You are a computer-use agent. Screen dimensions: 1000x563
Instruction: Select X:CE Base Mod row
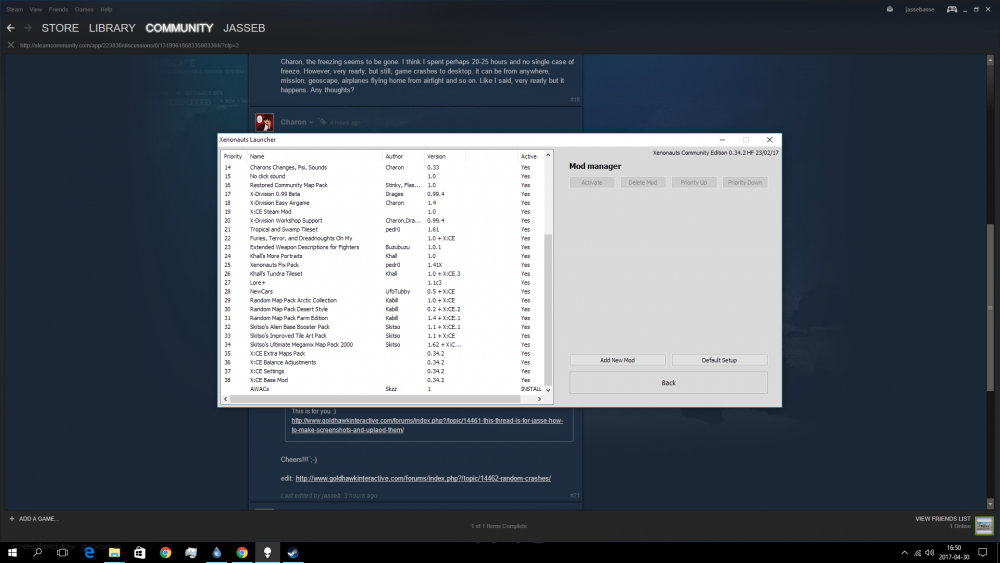click(x=381, y=380)
